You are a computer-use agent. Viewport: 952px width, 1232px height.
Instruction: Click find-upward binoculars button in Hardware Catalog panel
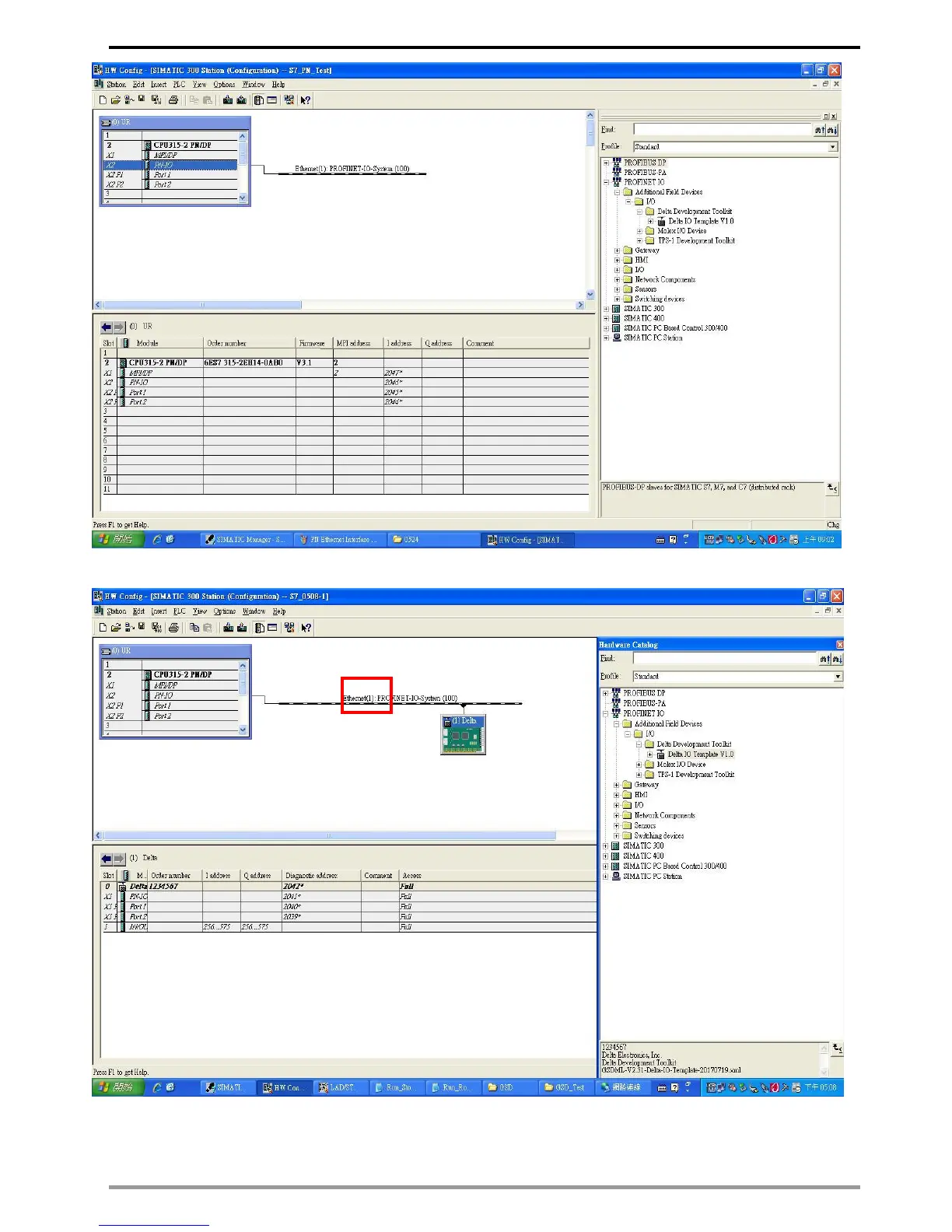tap(824, 659)
